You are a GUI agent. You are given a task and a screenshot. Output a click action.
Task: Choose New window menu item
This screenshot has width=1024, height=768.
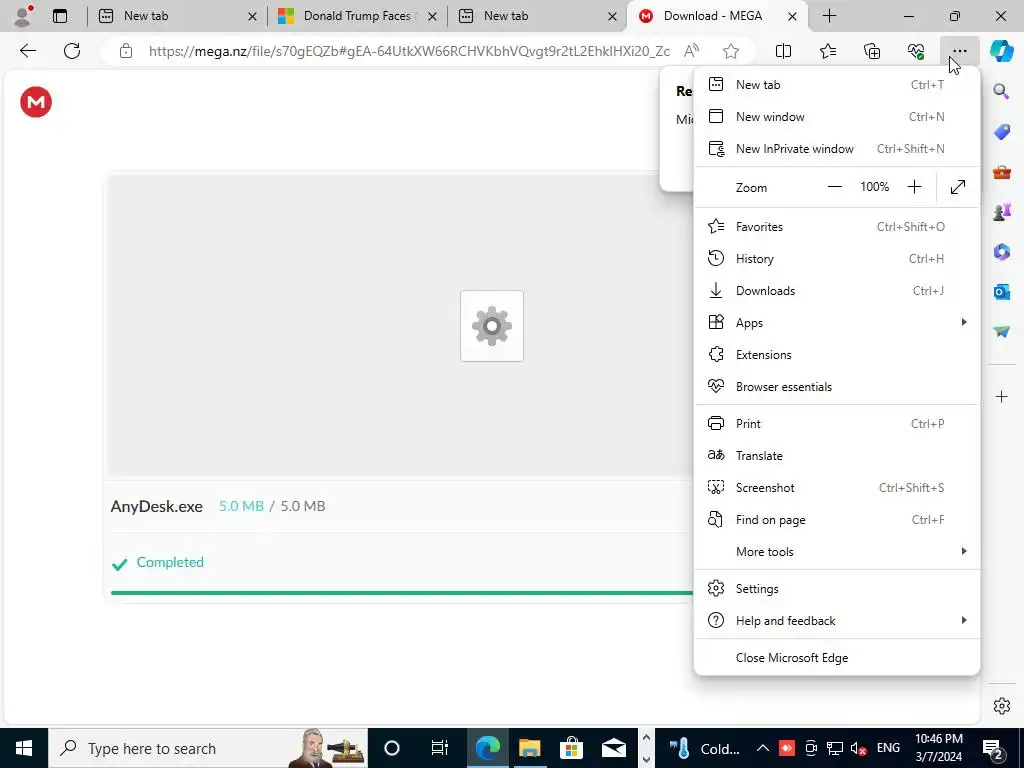coord(837,116)
